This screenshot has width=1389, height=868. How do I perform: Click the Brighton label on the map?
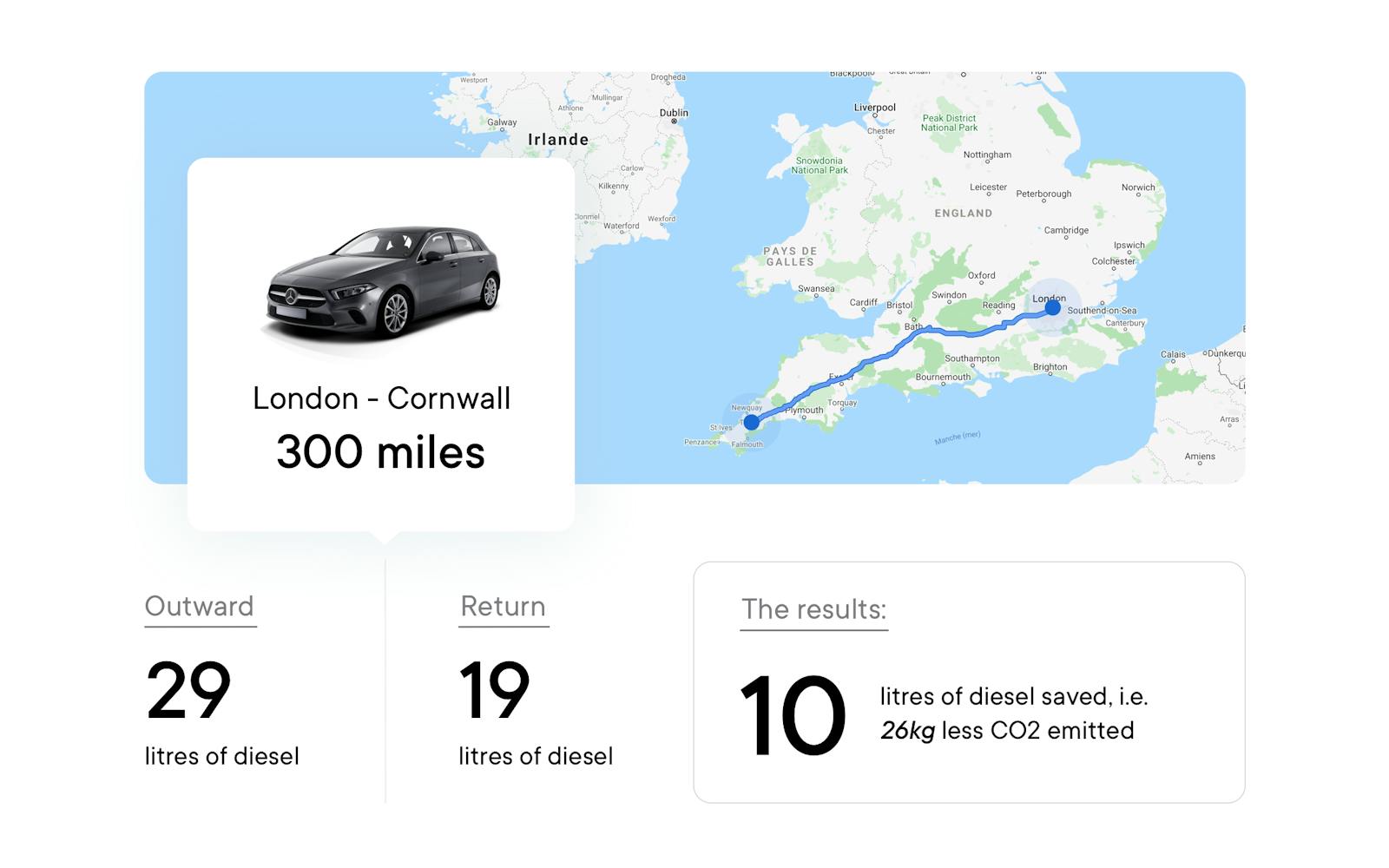click(1050, 367)
